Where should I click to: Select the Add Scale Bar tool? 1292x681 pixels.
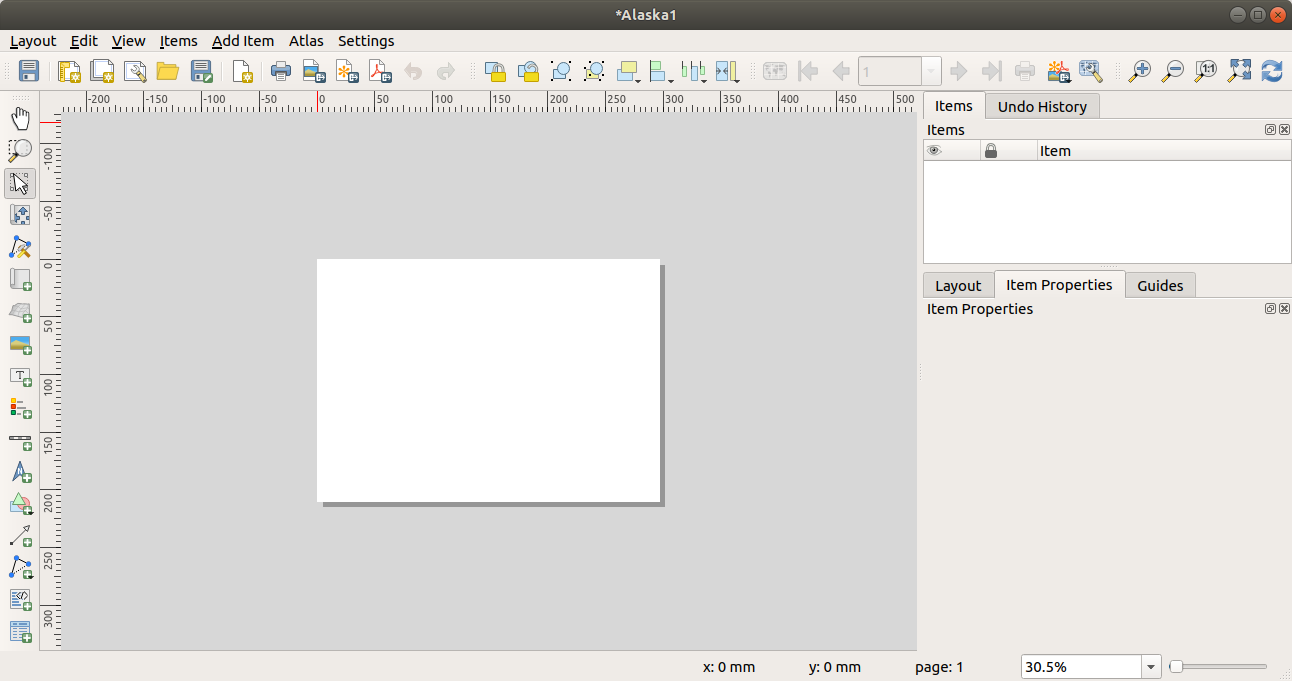pyautogui.click(x=20, y=440)
